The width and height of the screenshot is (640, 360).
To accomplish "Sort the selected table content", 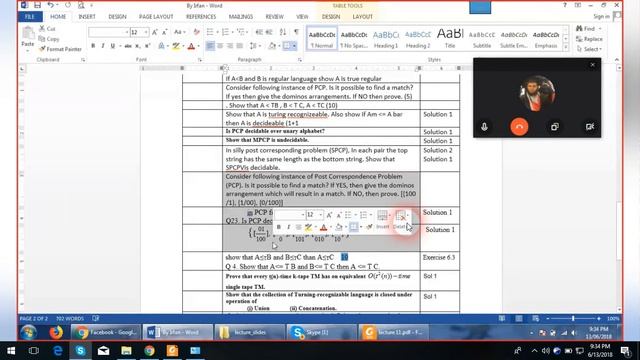I will coord(283,32).
